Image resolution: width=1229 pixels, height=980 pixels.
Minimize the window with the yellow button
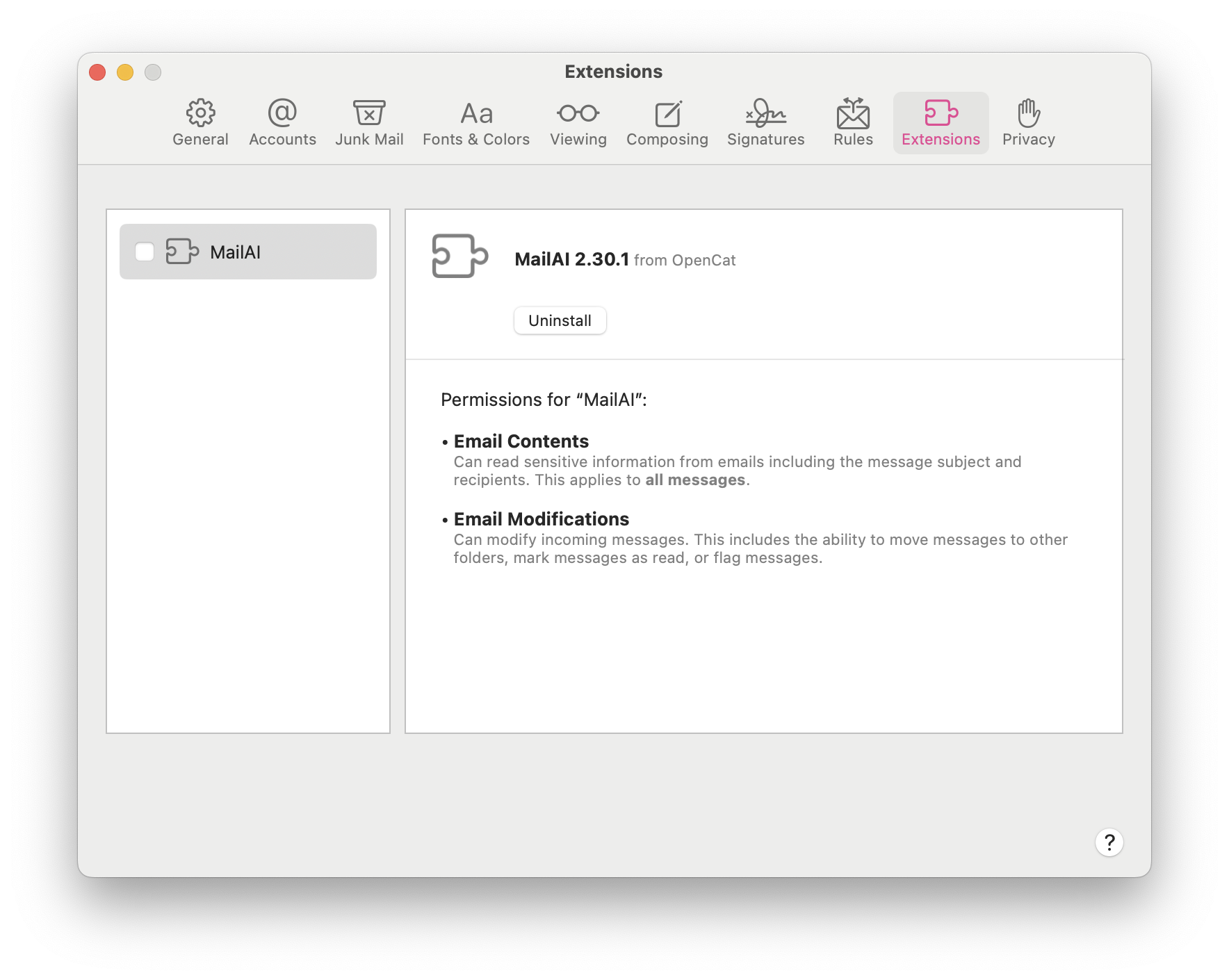125,72
